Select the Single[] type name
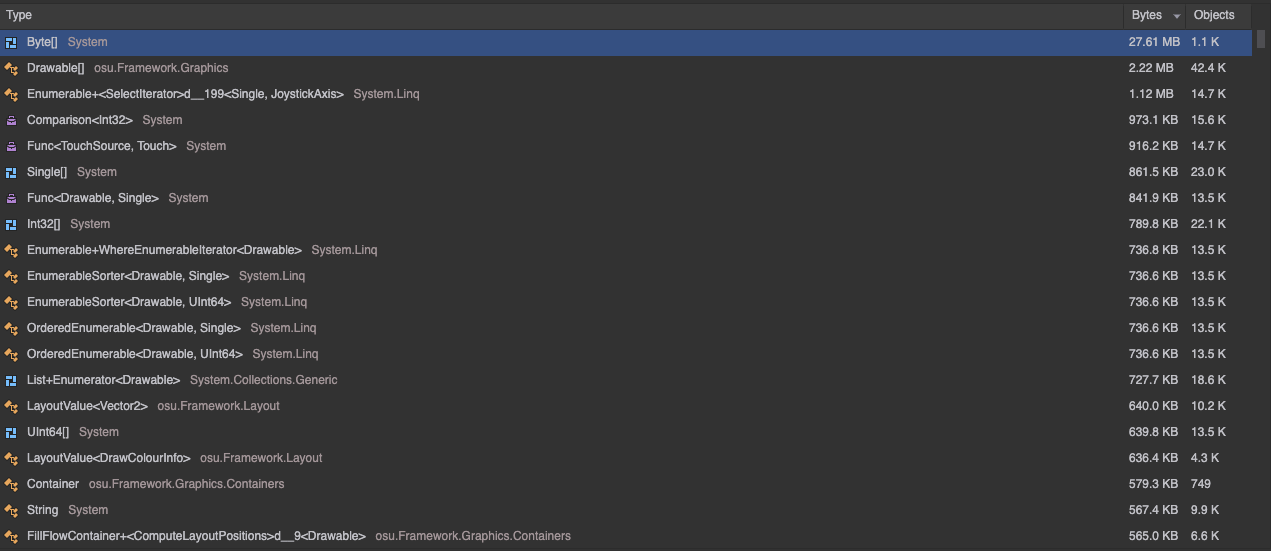Viewport: 1271px width, 551px height. click(x=47, y=172)
